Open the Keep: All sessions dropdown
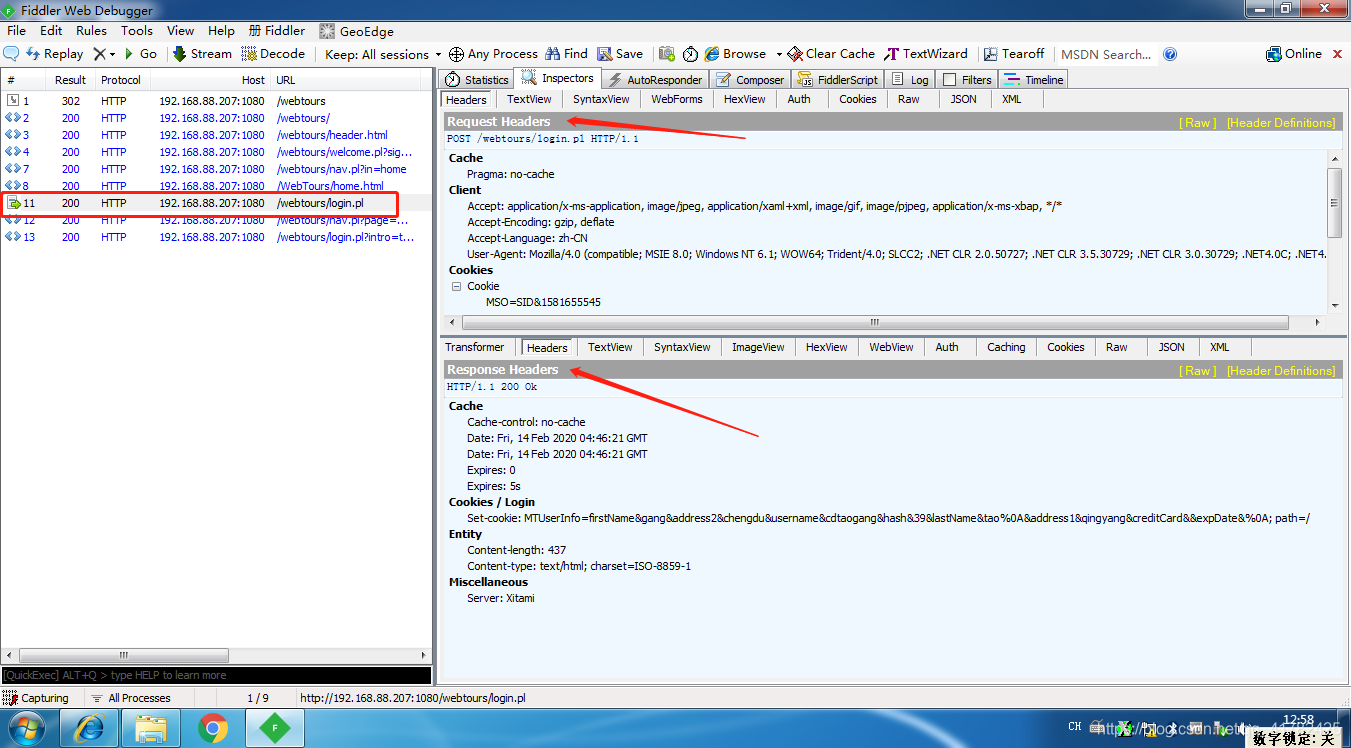 (383, 54)
